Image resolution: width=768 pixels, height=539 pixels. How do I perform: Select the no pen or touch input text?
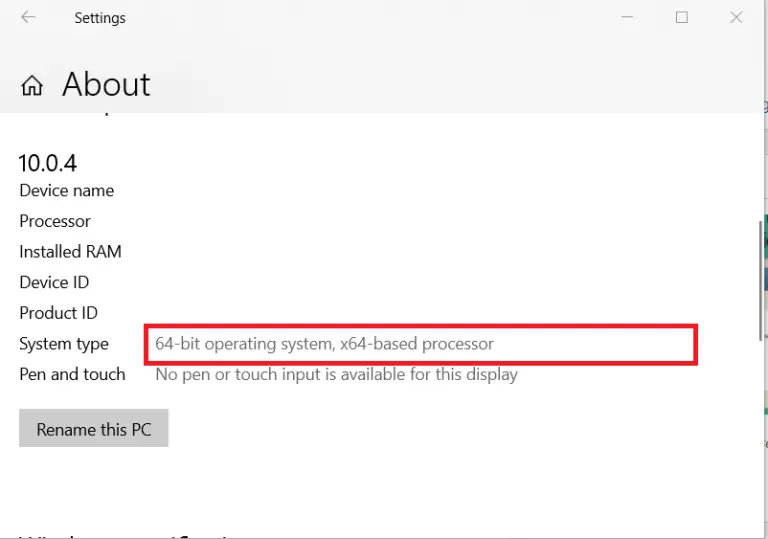(x=336, y=375)
